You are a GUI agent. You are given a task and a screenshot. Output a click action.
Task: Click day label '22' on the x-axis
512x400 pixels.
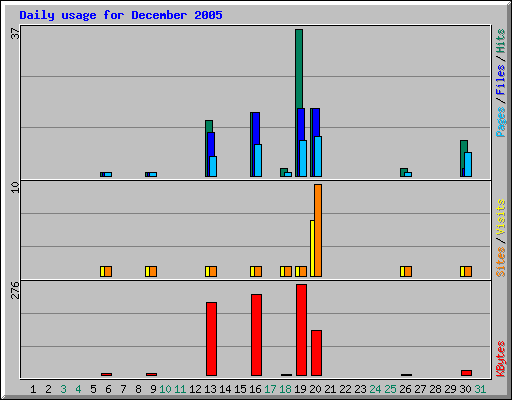click(x=345, y=389)
